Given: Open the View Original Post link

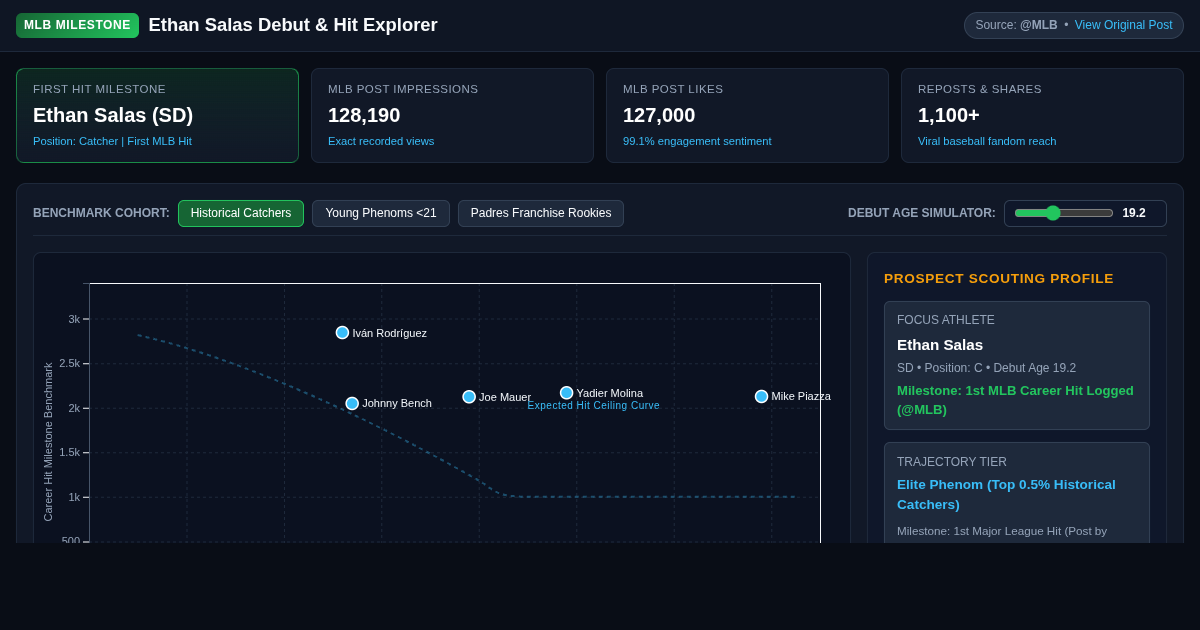Looking at the screenshot, I should (1123, 25).
